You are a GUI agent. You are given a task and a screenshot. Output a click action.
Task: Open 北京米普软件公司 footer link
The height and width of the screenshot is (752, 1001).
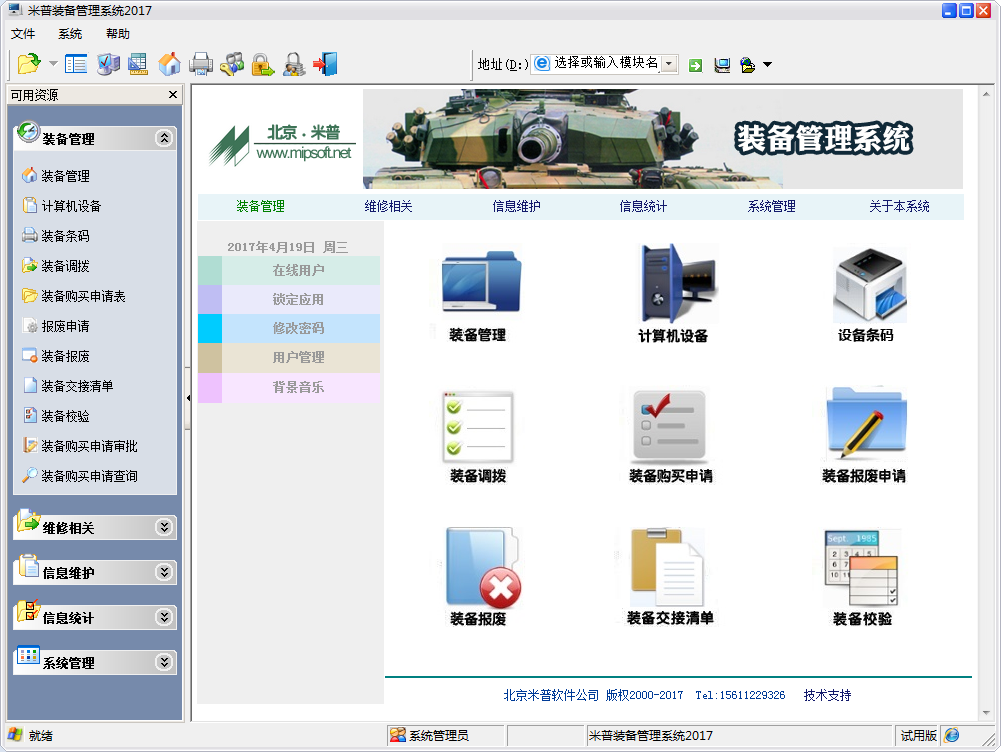click(551, 695)
